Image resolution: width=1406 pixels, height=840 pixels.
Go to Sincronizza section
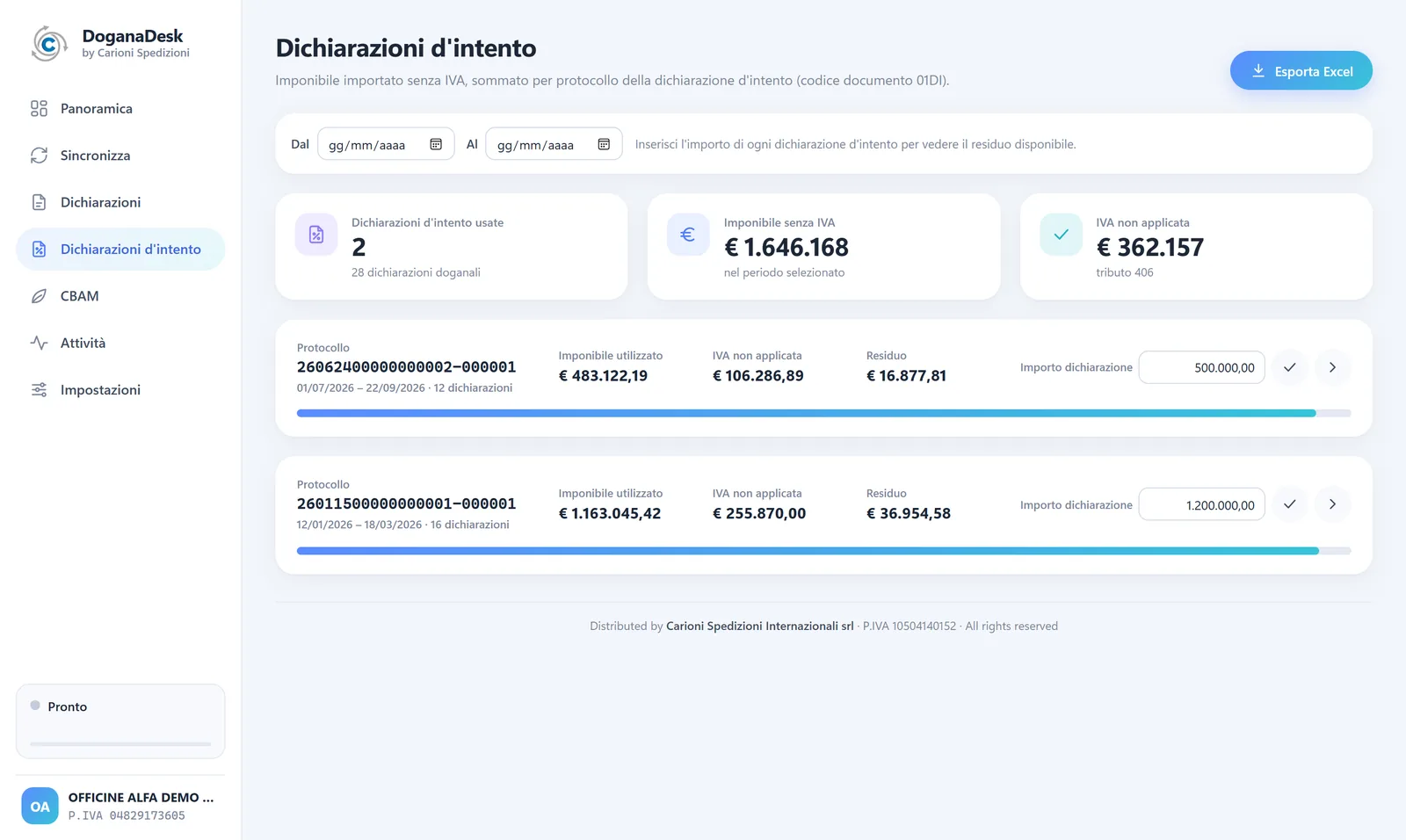pyautogui.click(x=120, y=156)
